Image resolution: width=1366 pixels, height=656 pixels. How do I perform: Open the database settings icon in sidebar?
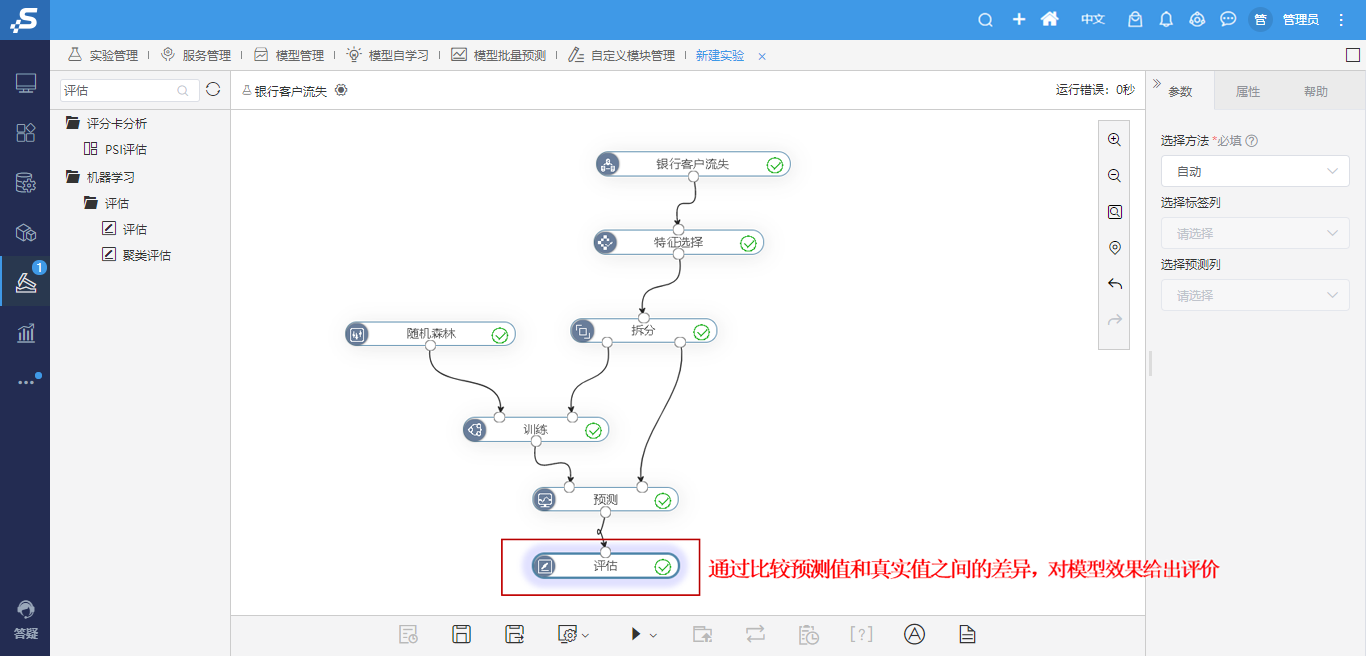(x=26, y=183)
